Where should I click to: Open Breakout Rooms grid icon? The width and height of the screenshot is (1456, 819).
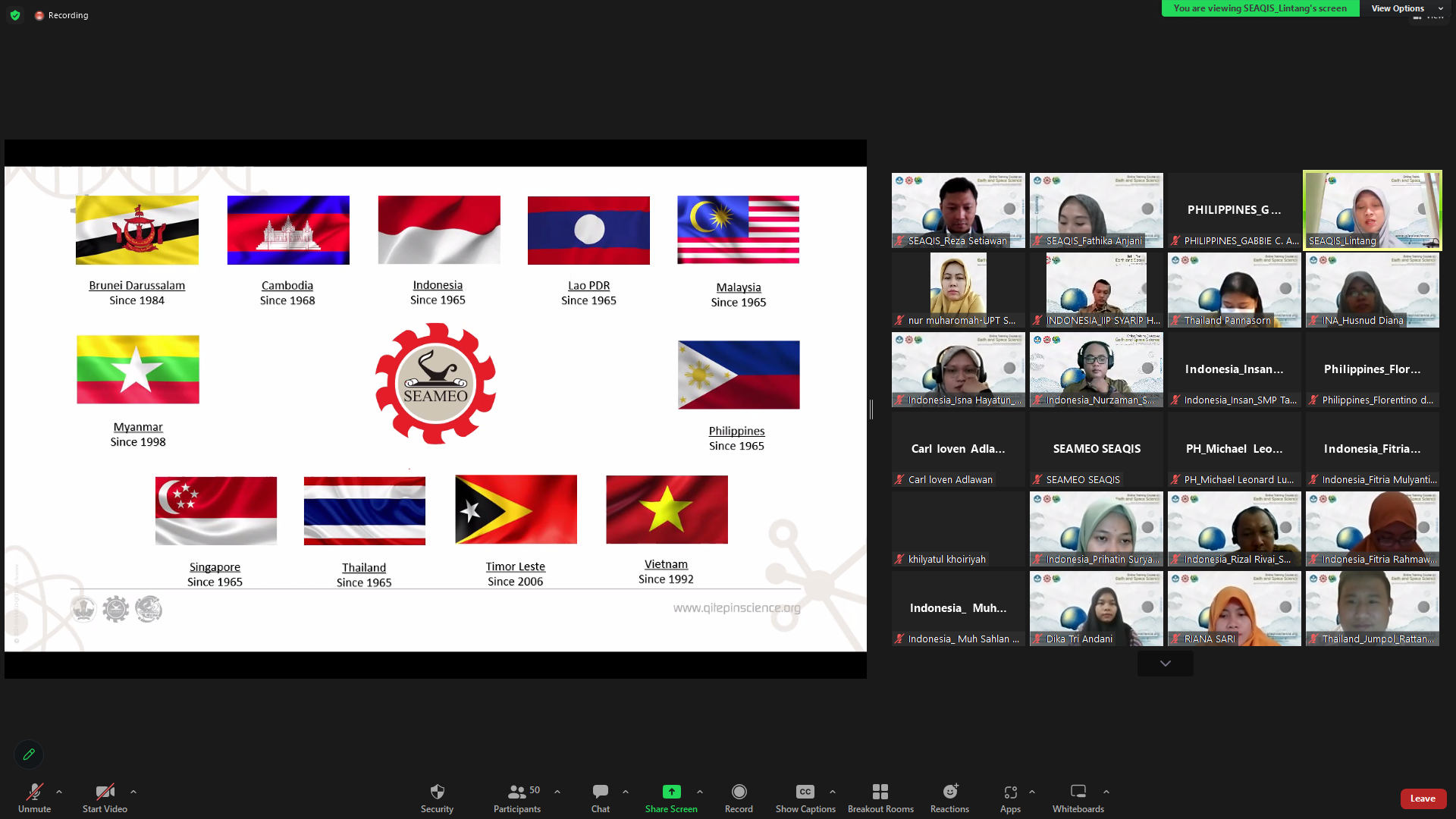[x=880, y=792]
